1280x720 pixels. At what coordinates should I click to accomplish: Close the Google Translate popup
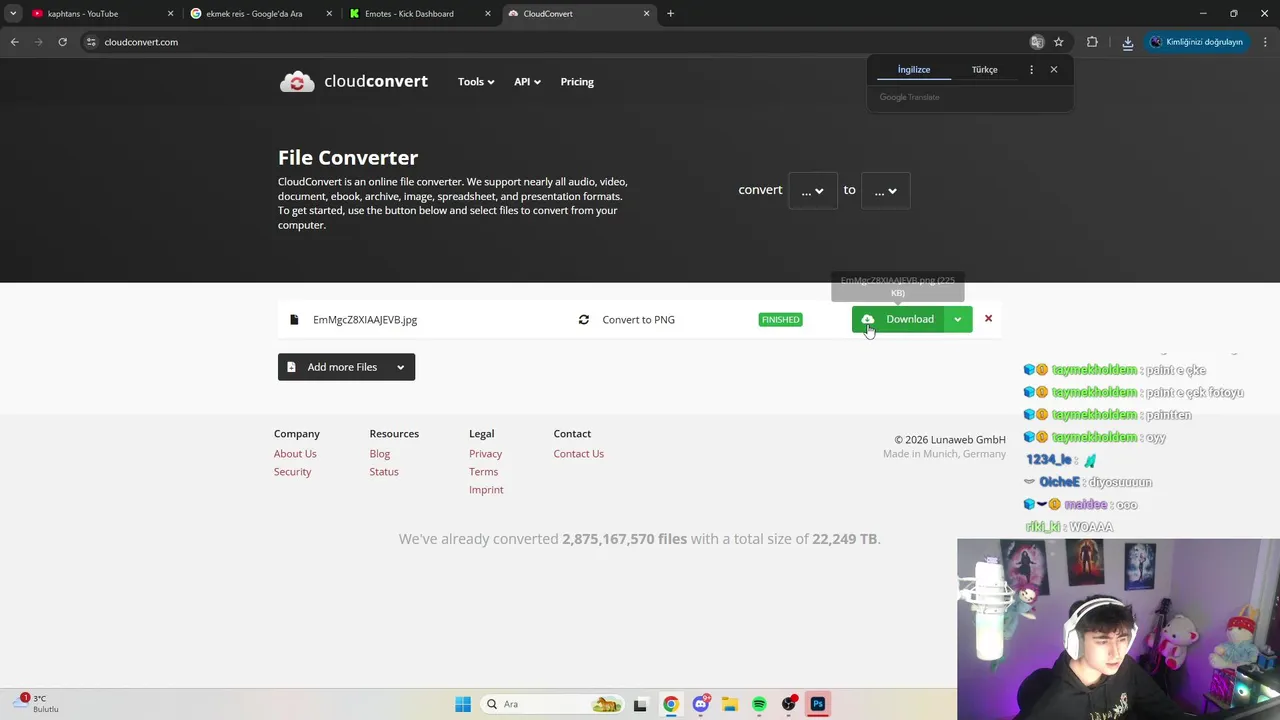tap(1053, 70)
